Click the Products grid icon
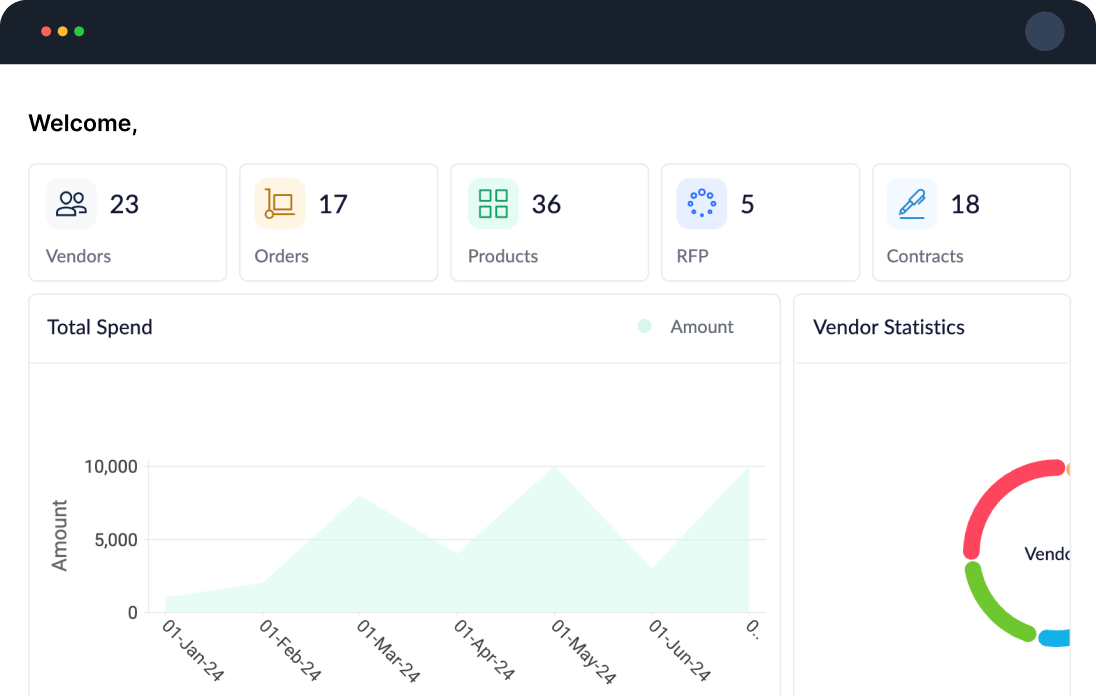 pos(493,204)
